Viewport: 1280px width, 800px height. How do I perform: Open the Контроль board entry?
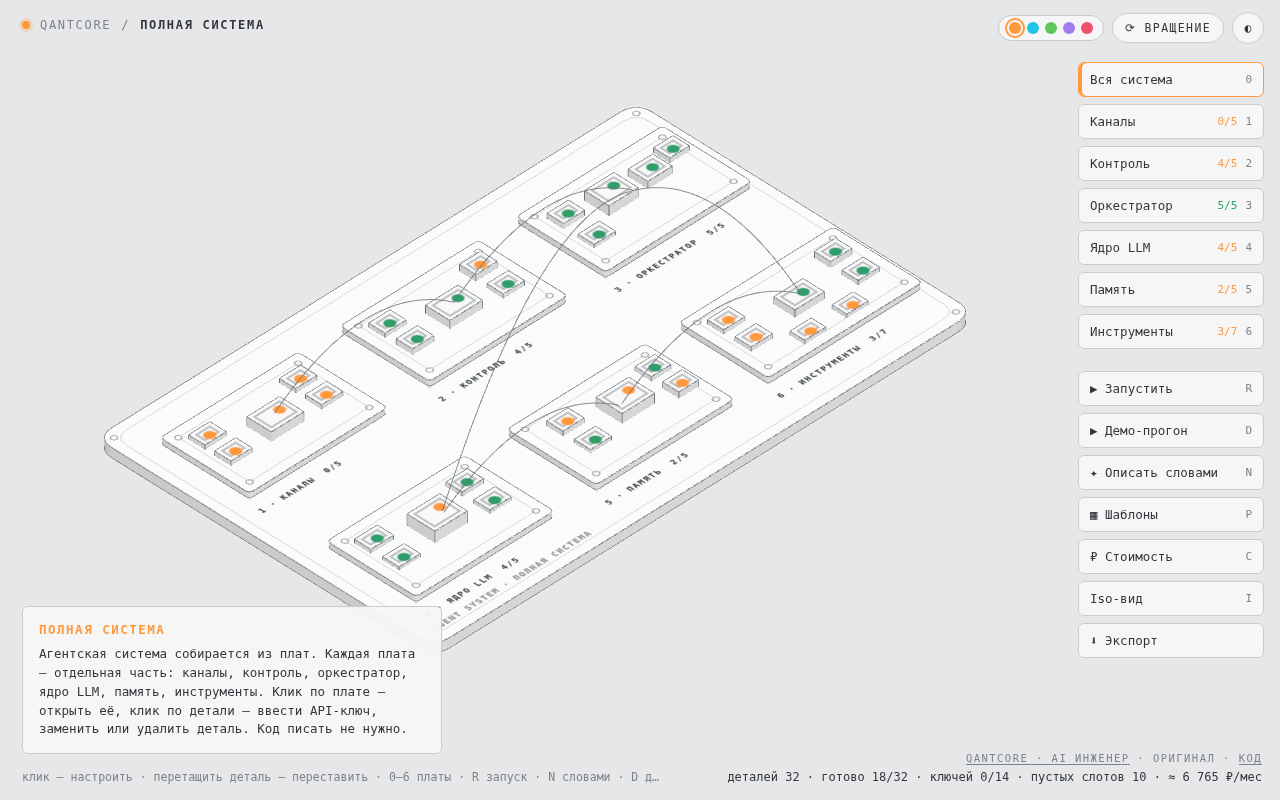(x=1170, y=164)
